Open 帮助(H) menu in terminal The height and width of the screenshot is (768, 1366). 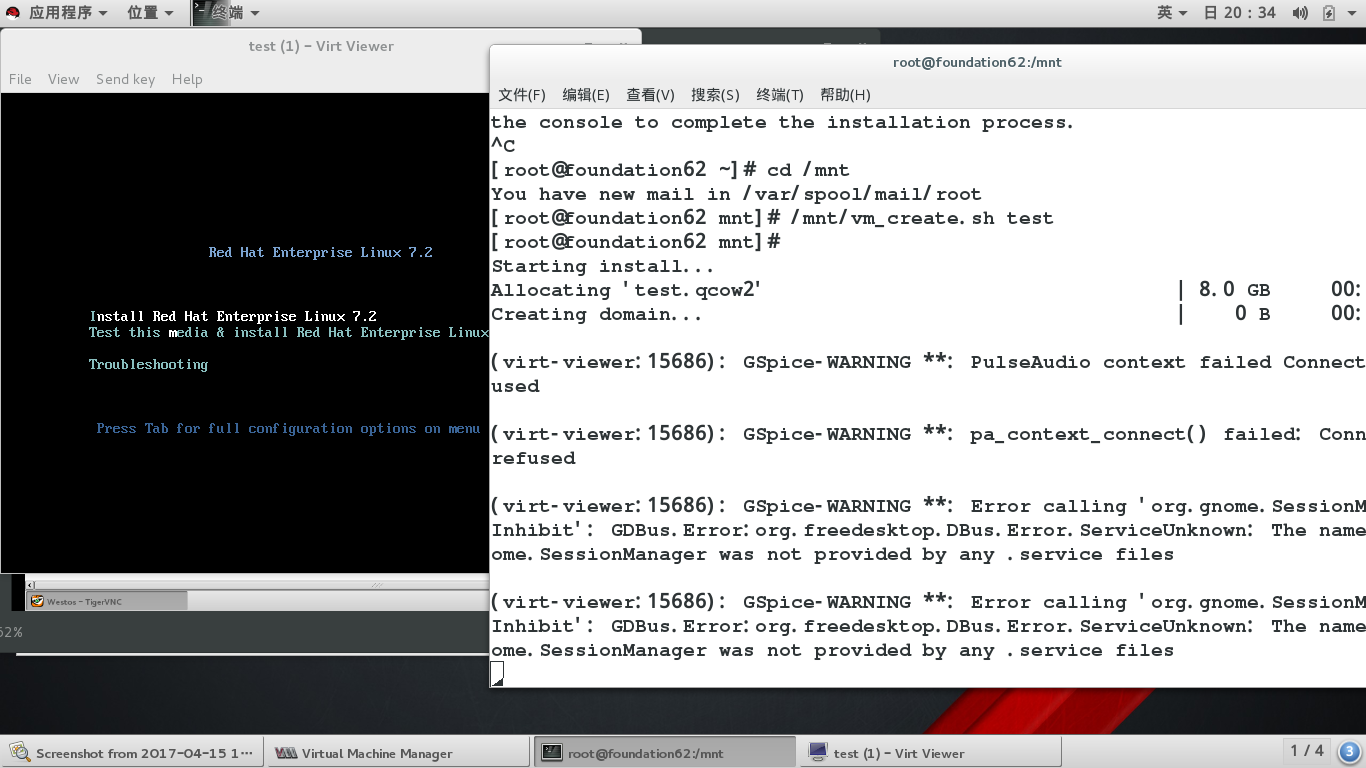click(x=845, y=95)
